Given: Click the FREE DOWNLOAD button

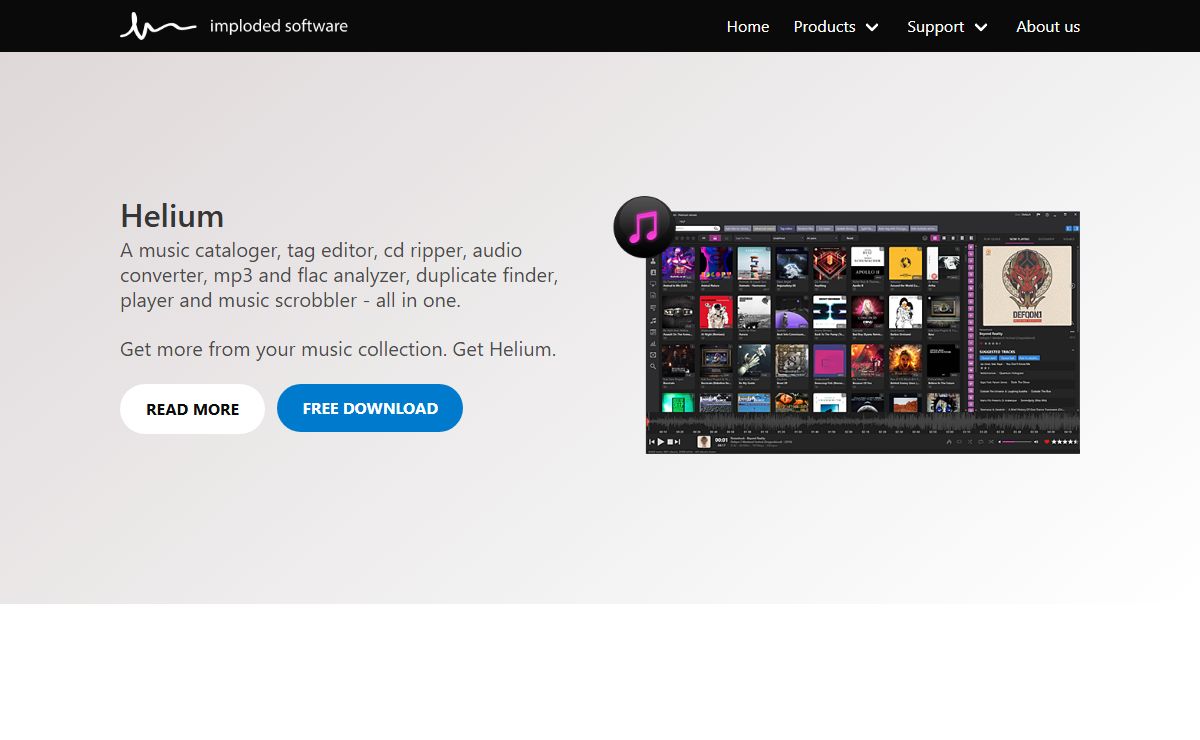Looking at the screenshot, I should [x=370, y=409].
